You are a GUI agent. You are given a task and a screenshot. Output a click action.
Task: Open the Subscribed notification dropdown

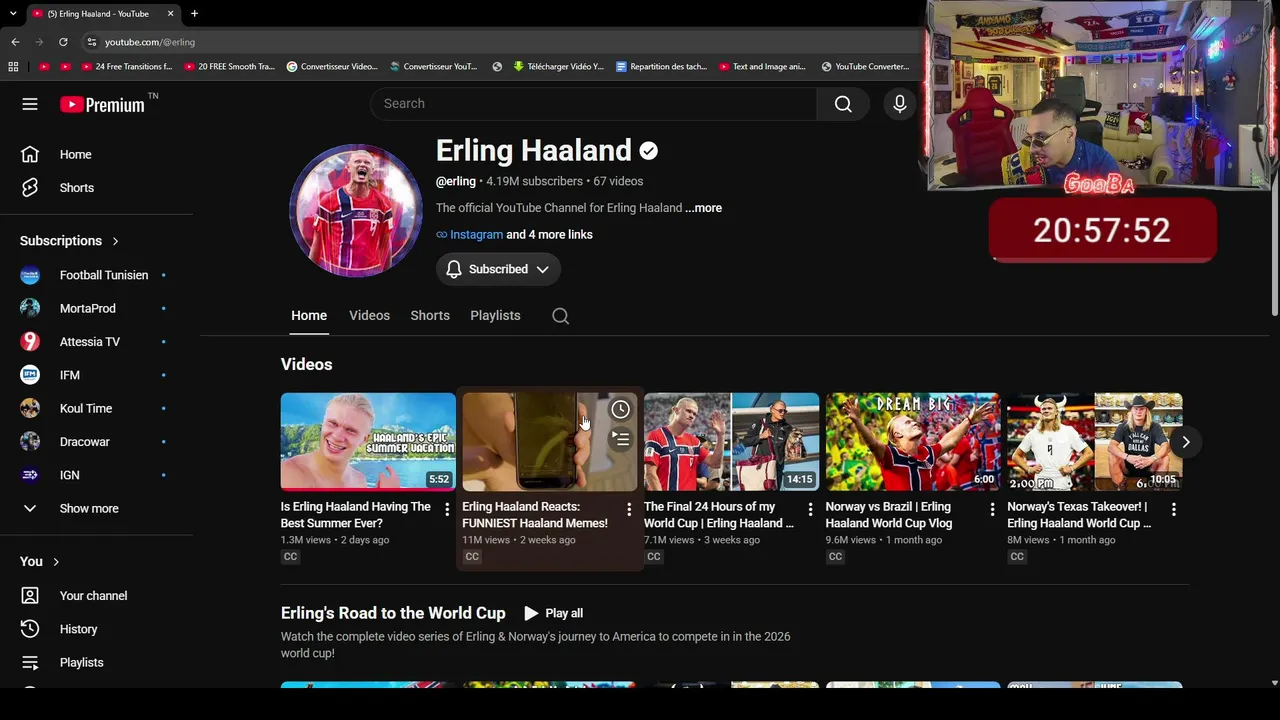tap(498, 269)
